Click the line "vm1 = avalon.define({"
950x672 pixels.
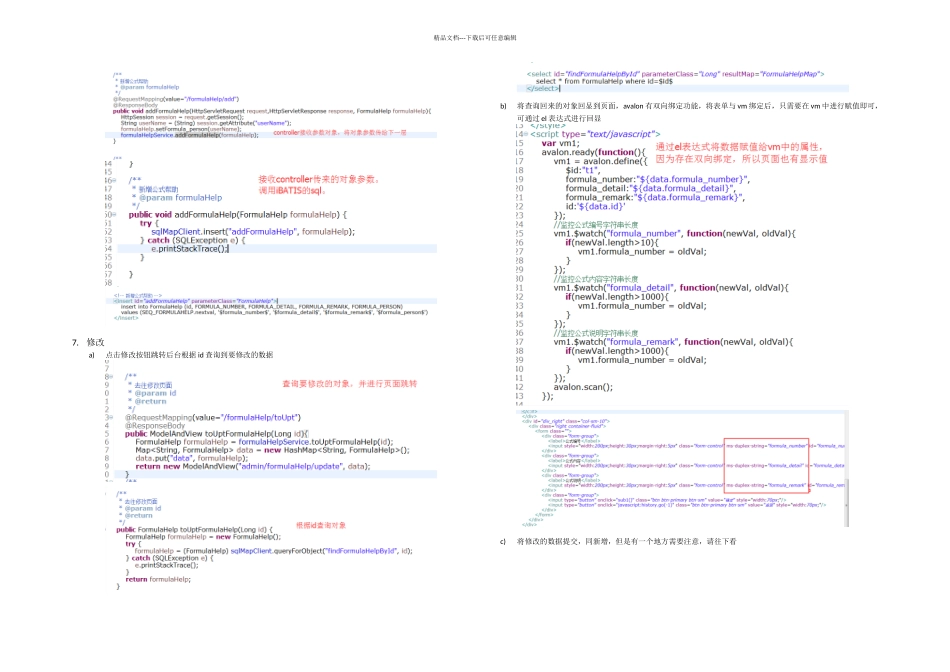point(600,161)
